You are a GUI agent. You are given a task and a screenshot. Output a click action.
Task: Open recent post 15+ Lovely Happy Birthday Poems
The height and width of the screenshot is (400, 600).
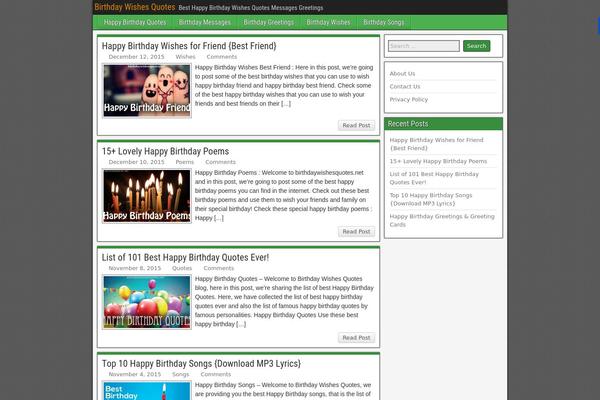[438, 161]
